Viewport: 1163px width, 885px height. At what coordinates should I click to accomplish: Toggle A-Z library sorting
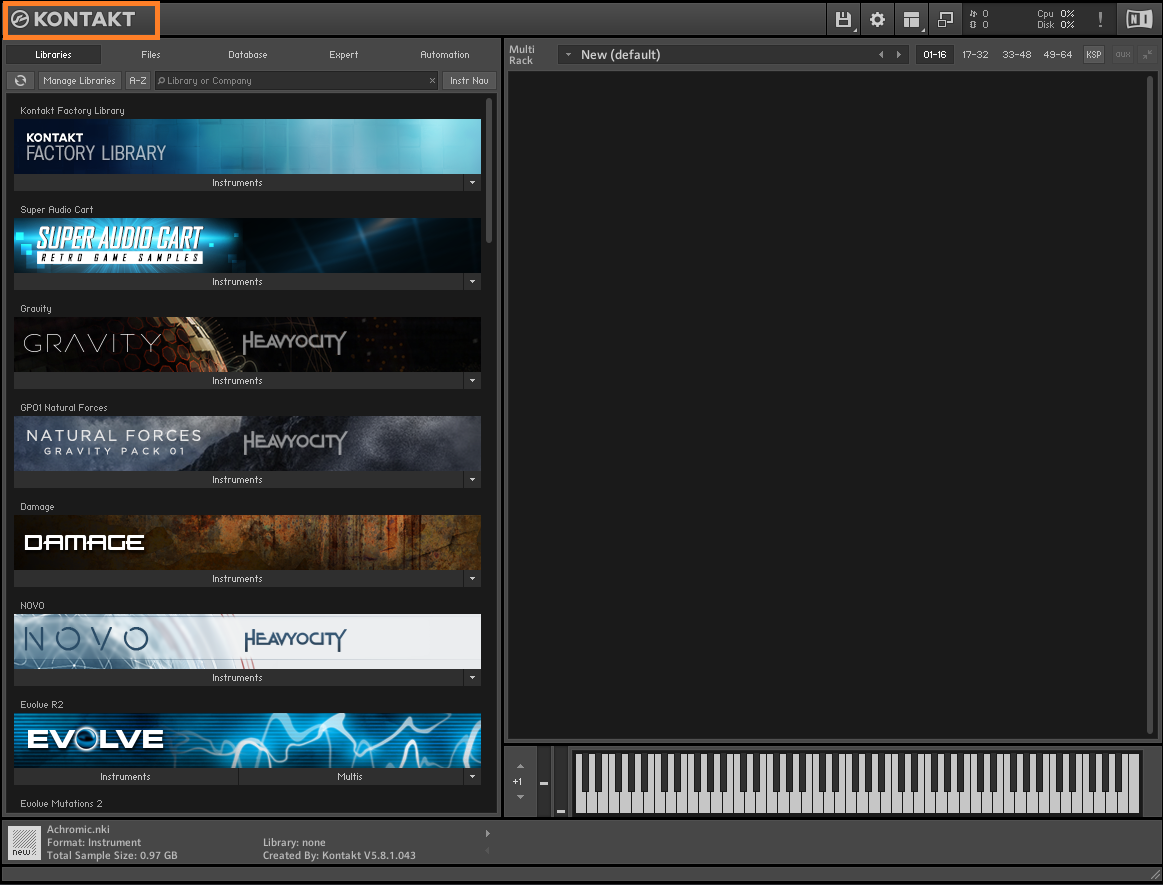pyautogui.click(x=138, y=80)
